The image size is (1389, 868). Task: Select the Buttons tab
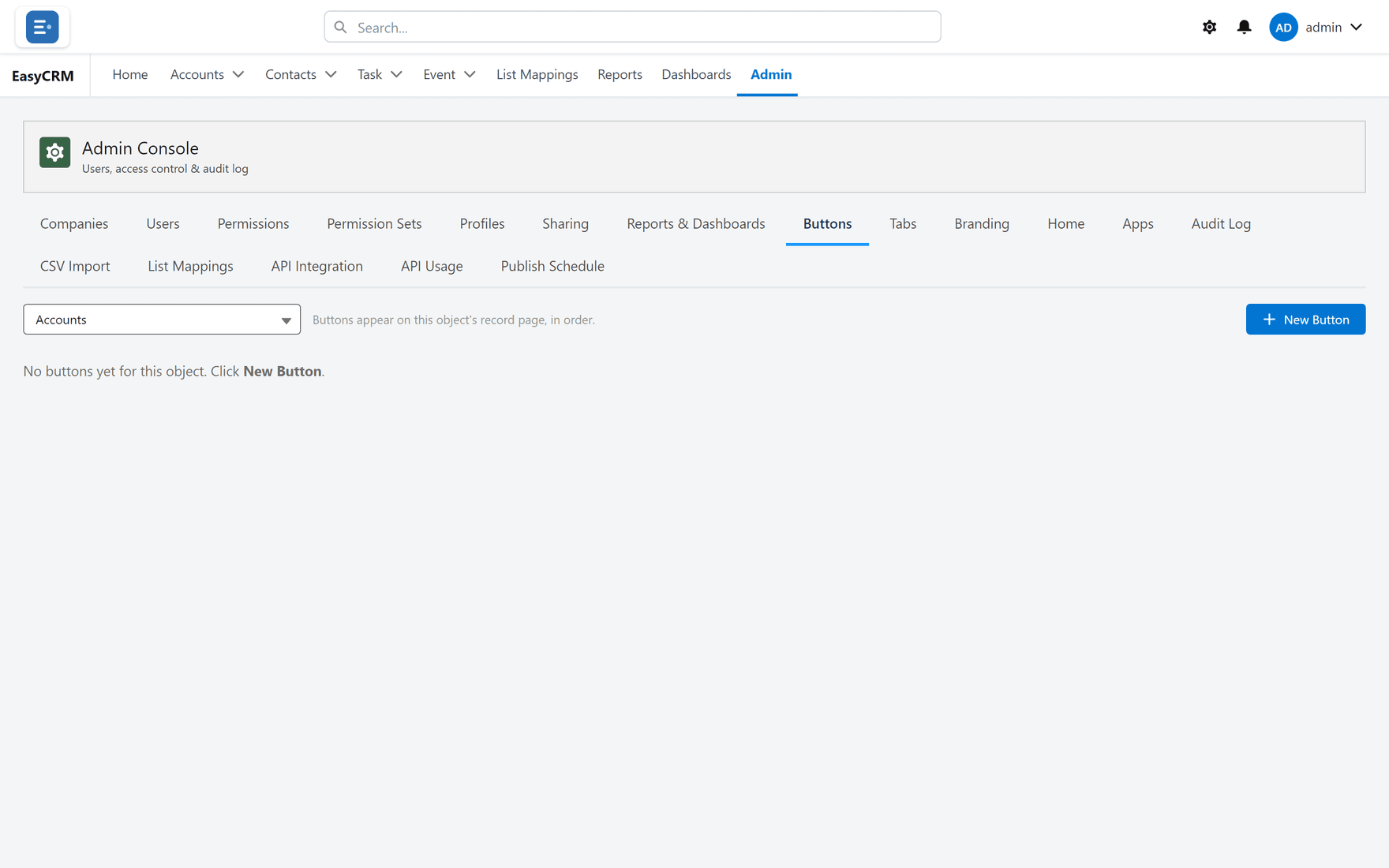827,223
